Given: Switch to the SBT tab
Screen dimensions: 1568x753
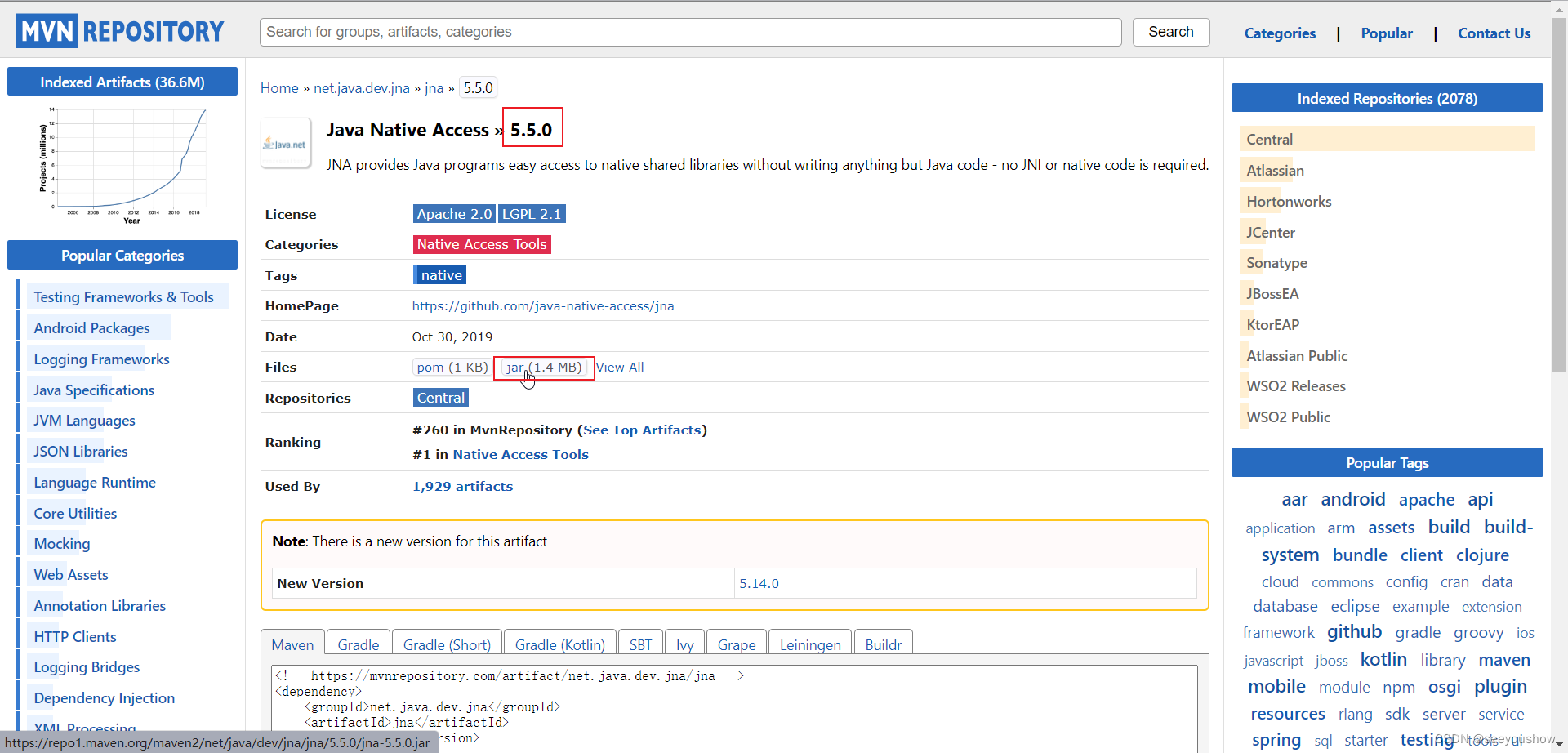Looking at the screenshot, I should coord(640,644).
